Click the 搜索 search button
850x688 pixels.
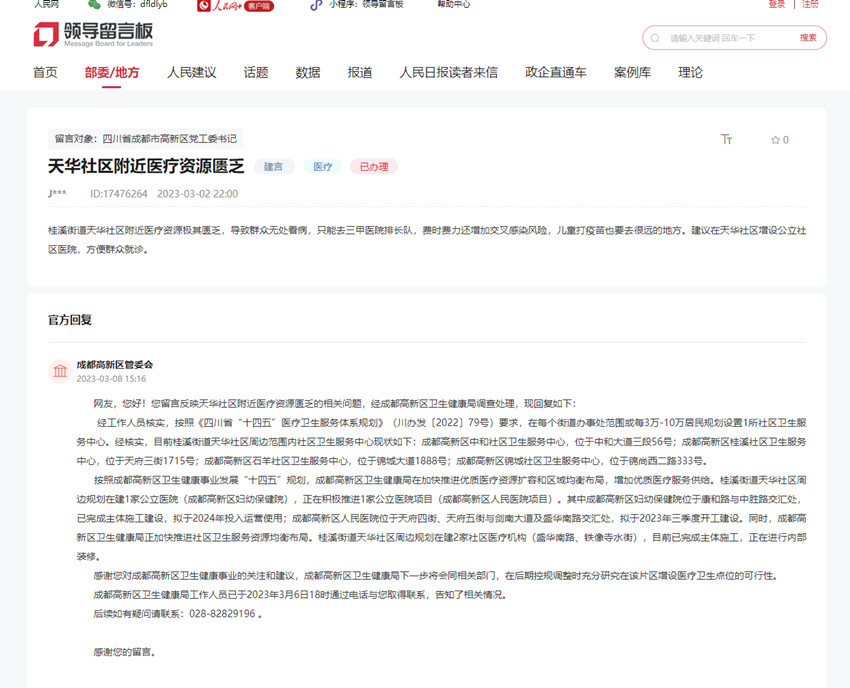click(808, 38)
